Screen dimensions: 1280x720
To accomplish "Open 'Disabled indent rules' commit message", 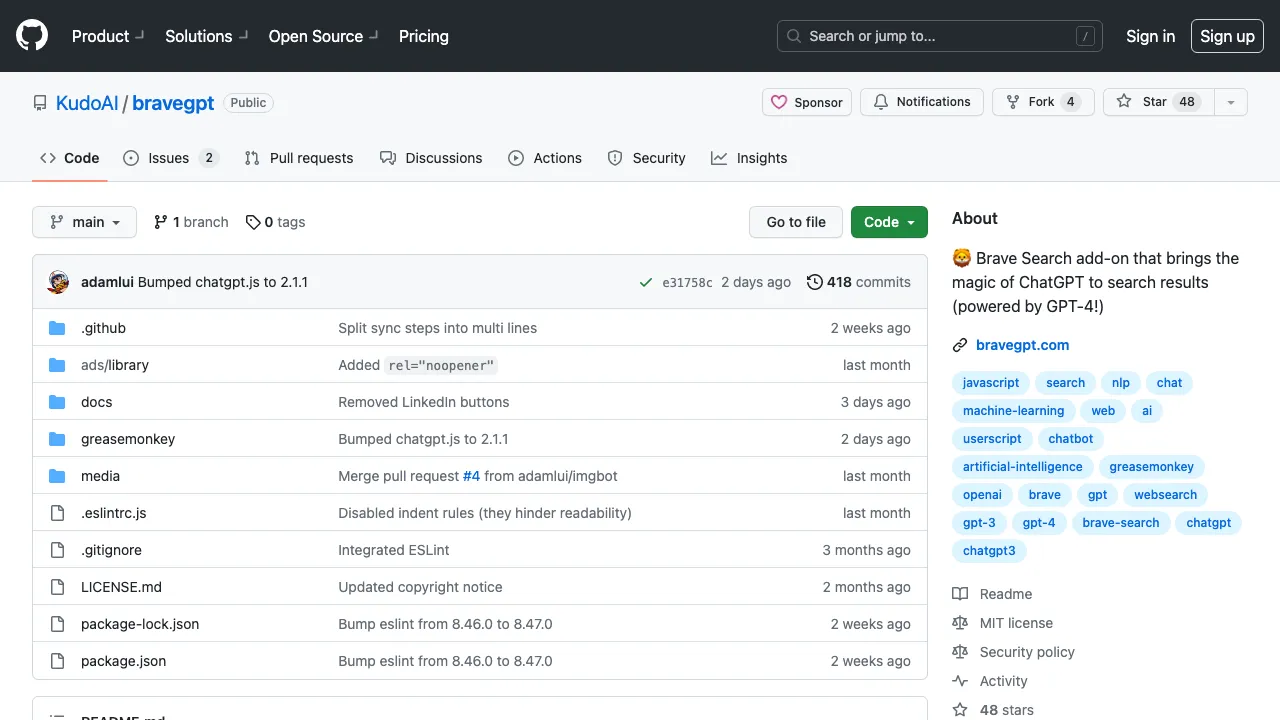I will pos(485,513).
